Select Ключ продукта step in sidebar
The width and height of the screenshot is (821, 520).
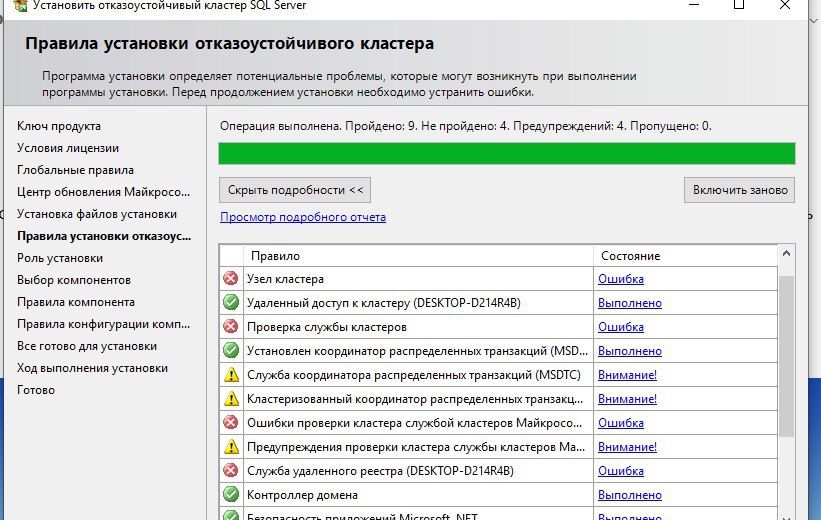pos(59,126)
